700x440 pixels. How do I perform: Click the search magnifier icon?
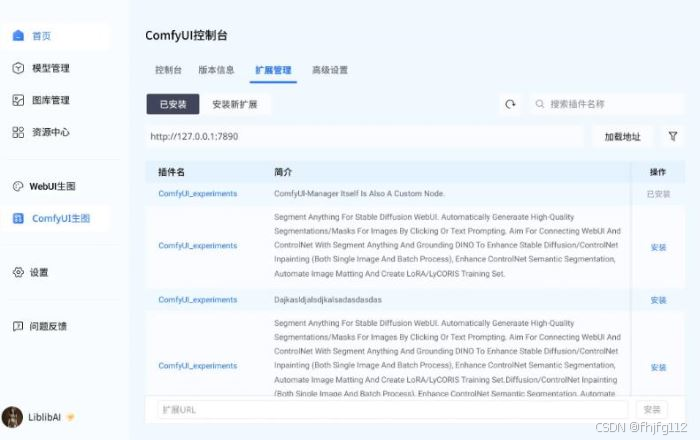tap(540, 104)
